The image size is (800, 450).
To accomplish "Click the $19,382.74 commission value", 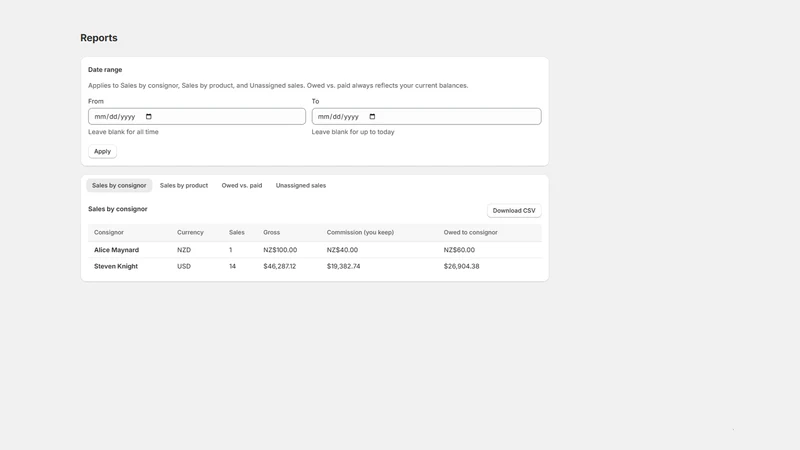I will tap(343, 266).
